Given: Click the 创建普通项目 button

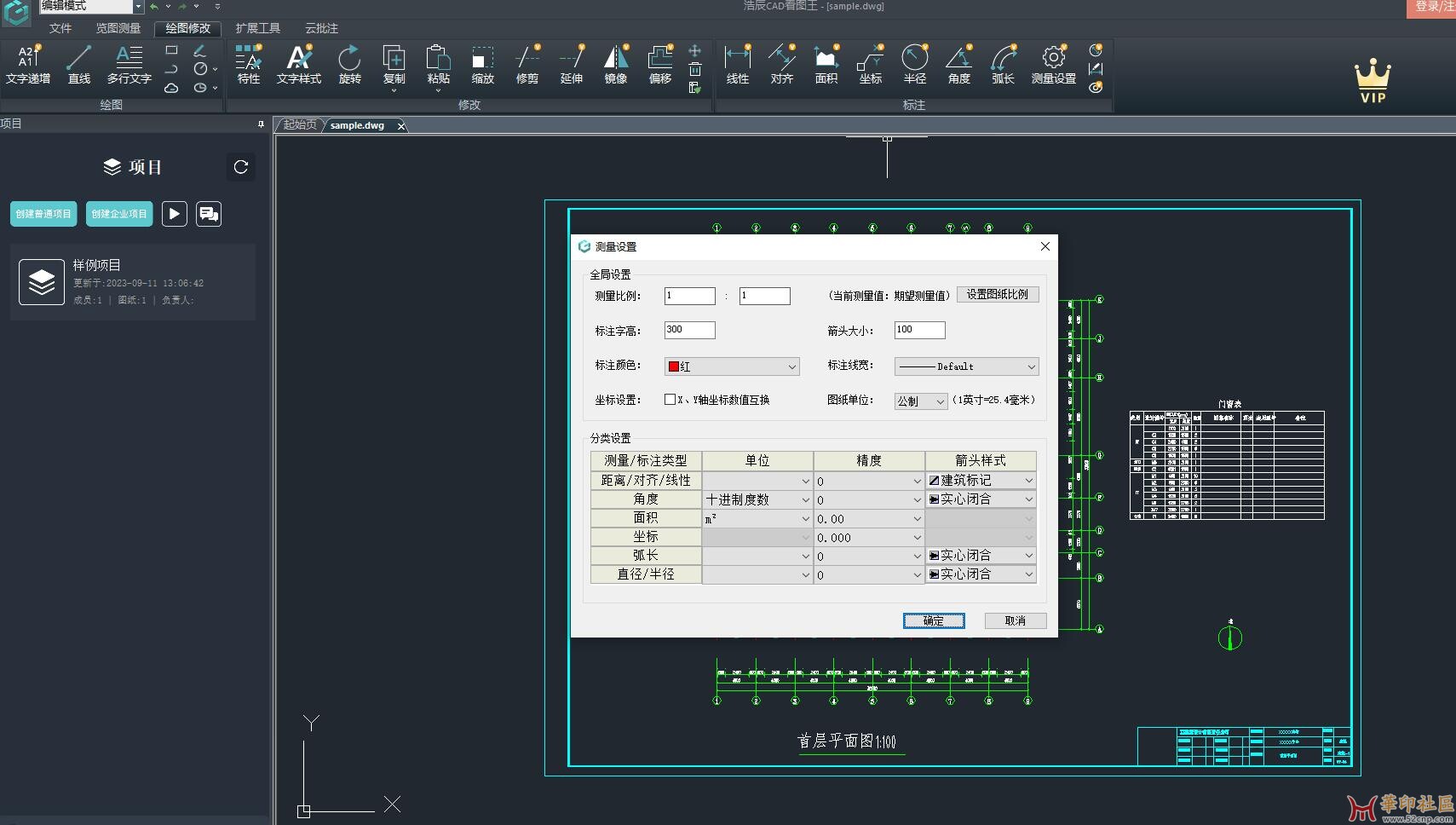Looking at the screenshot, I should [43, 214].
